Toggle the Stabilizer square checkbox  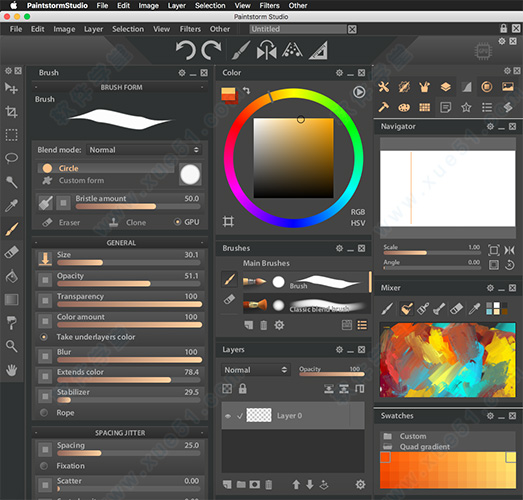(x=44, y=396)
